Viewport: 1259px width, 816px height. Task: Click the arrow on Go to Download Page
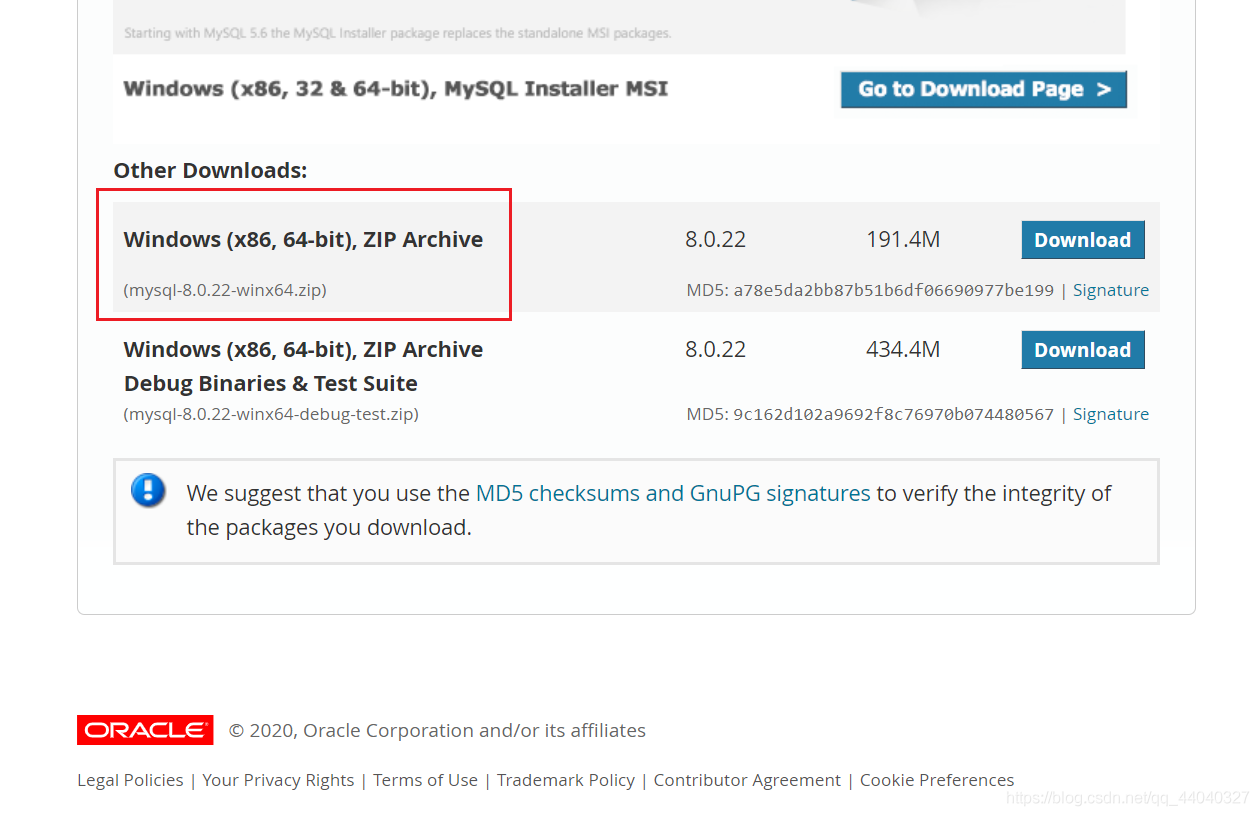coord(1105,89)
